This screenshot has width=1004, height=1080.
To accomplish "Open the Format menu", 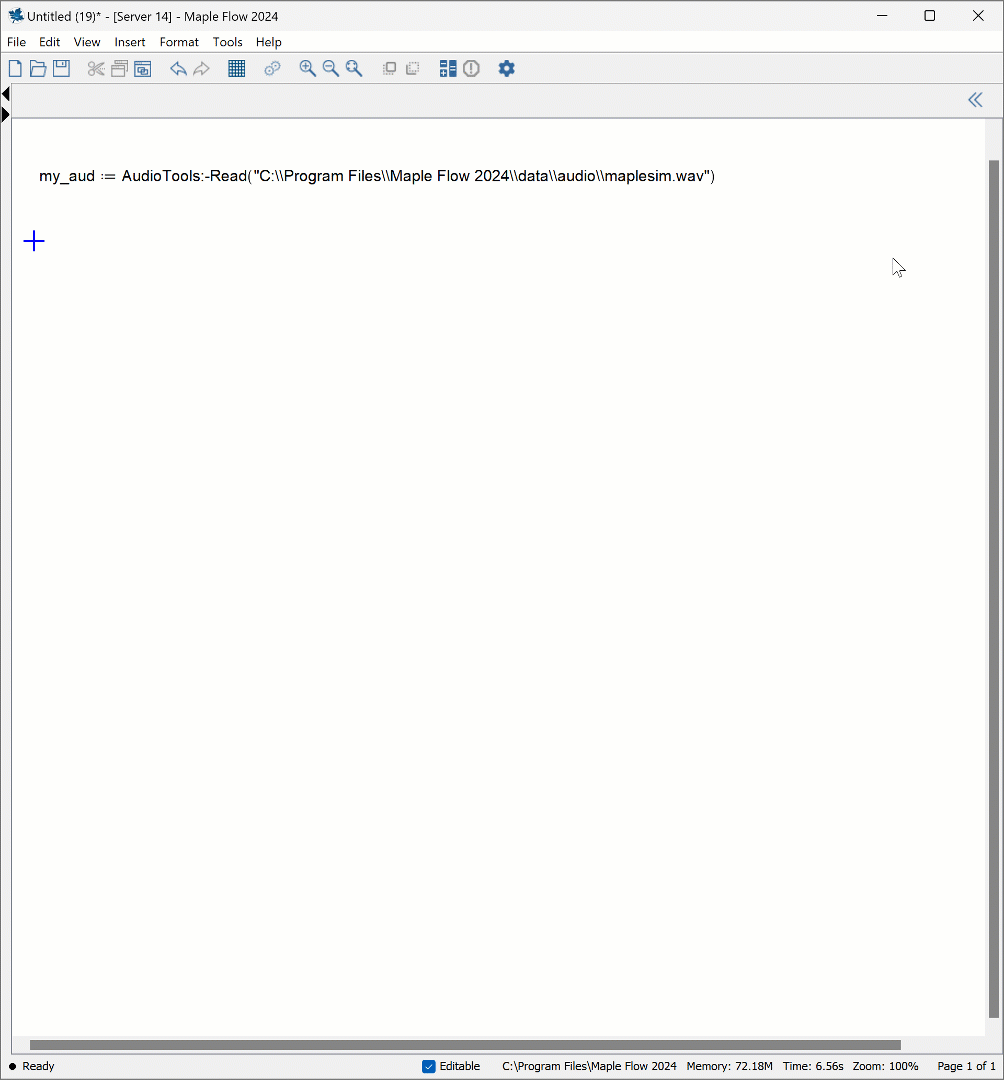I will [179, 42].
